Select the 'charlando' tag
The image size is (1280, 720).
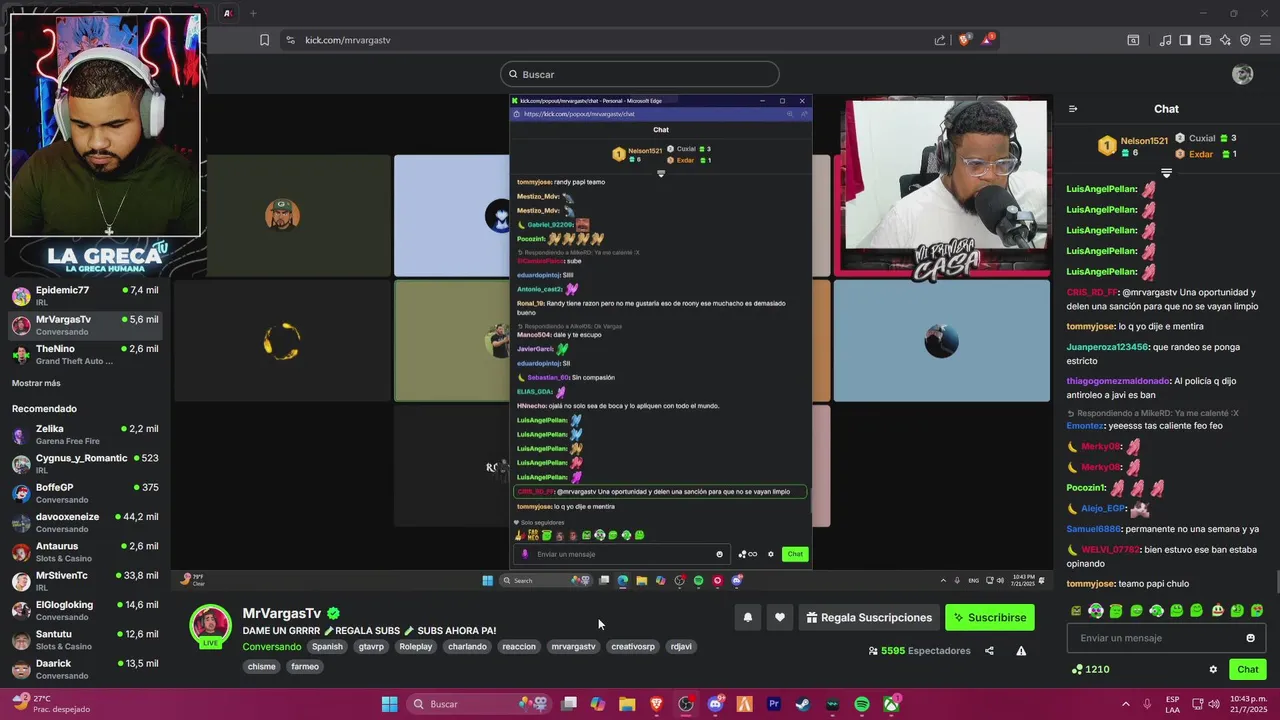point(467,647)
